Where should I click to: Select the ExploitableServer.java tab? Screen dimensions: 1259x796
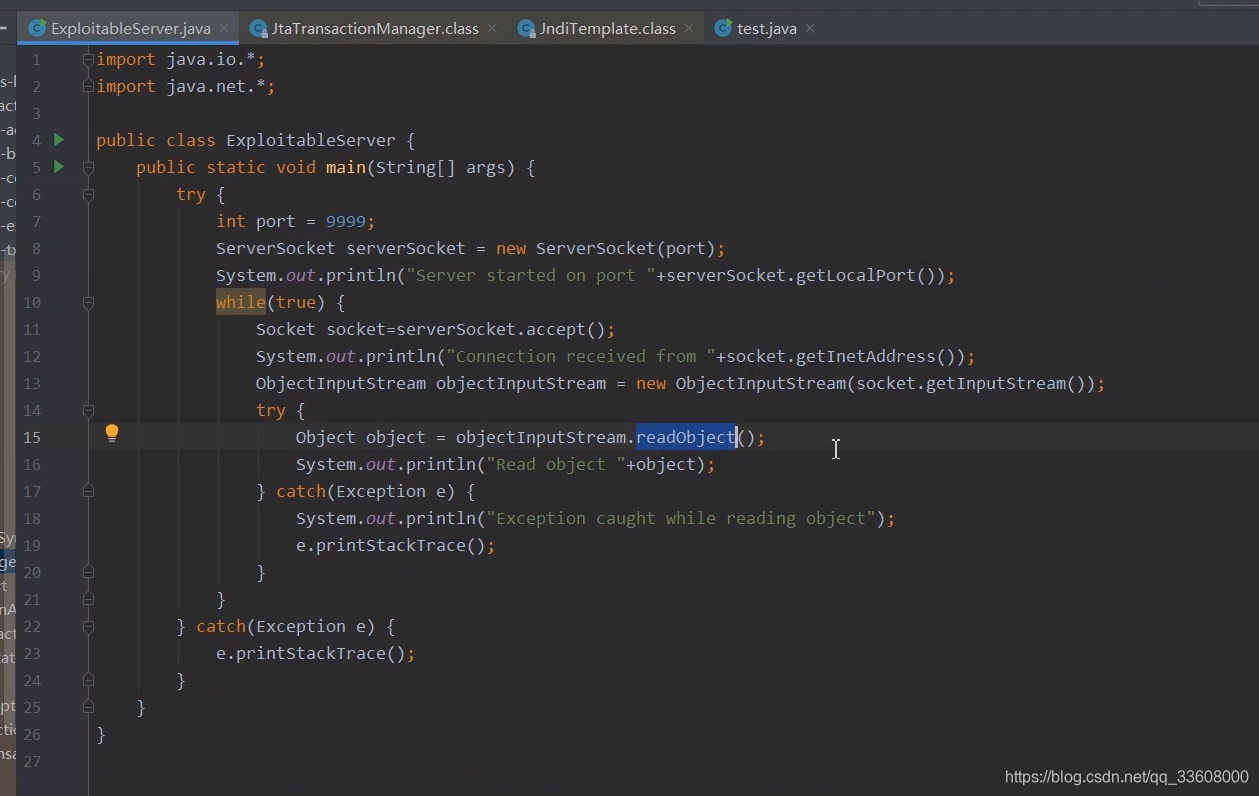(x=130, y=28)
